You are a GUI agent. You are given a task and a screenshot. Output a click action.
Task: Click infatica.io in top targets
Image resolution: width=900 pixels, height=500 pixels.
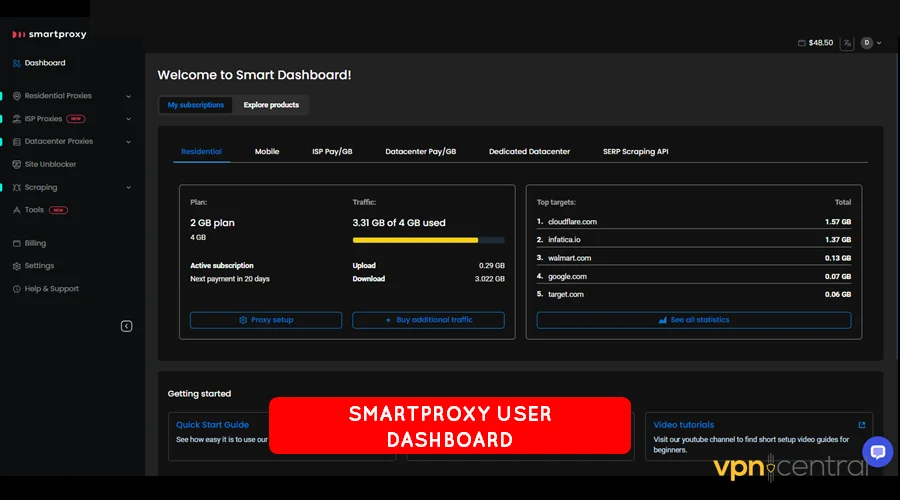[564, 240]
